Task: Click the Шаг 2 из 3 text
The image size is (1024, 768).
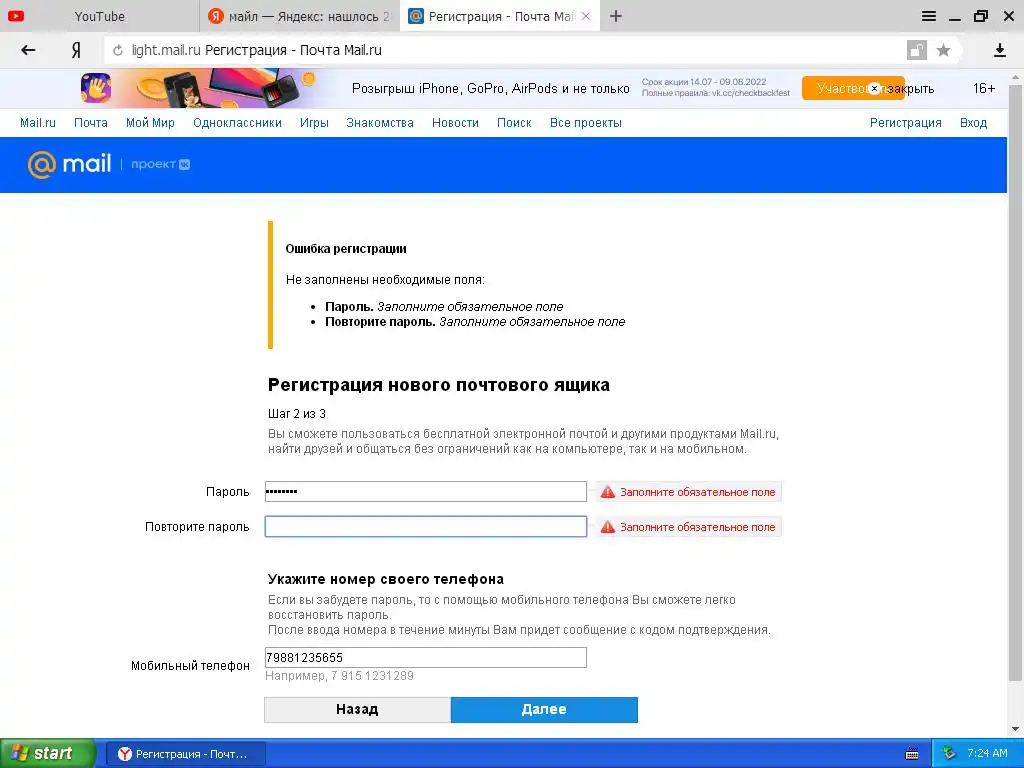Action: click(296, 414)
